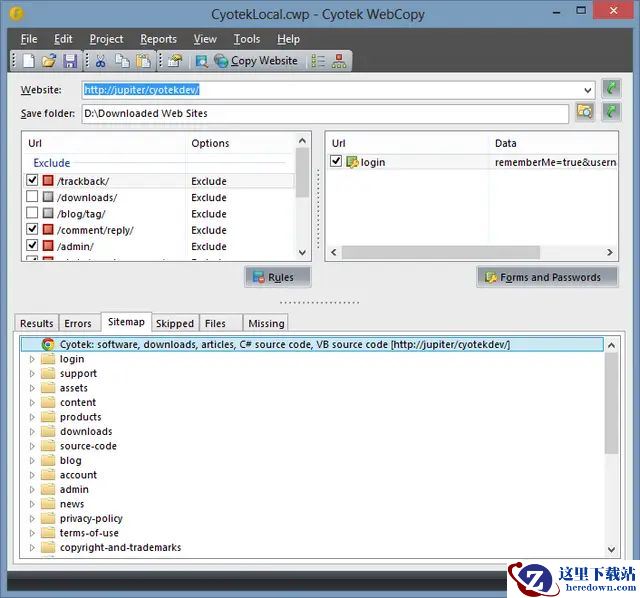Click the Chrome icon on sitemap root
This screenshot has height=598, width=640.
pyautogui.click(x=48, y=345)
